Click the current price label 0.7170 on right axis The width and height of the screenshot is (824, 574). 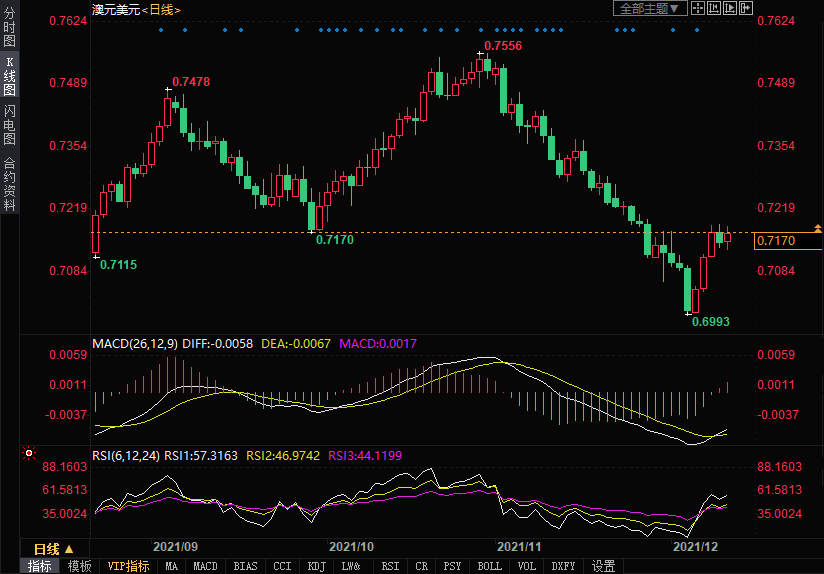(777, 241)
